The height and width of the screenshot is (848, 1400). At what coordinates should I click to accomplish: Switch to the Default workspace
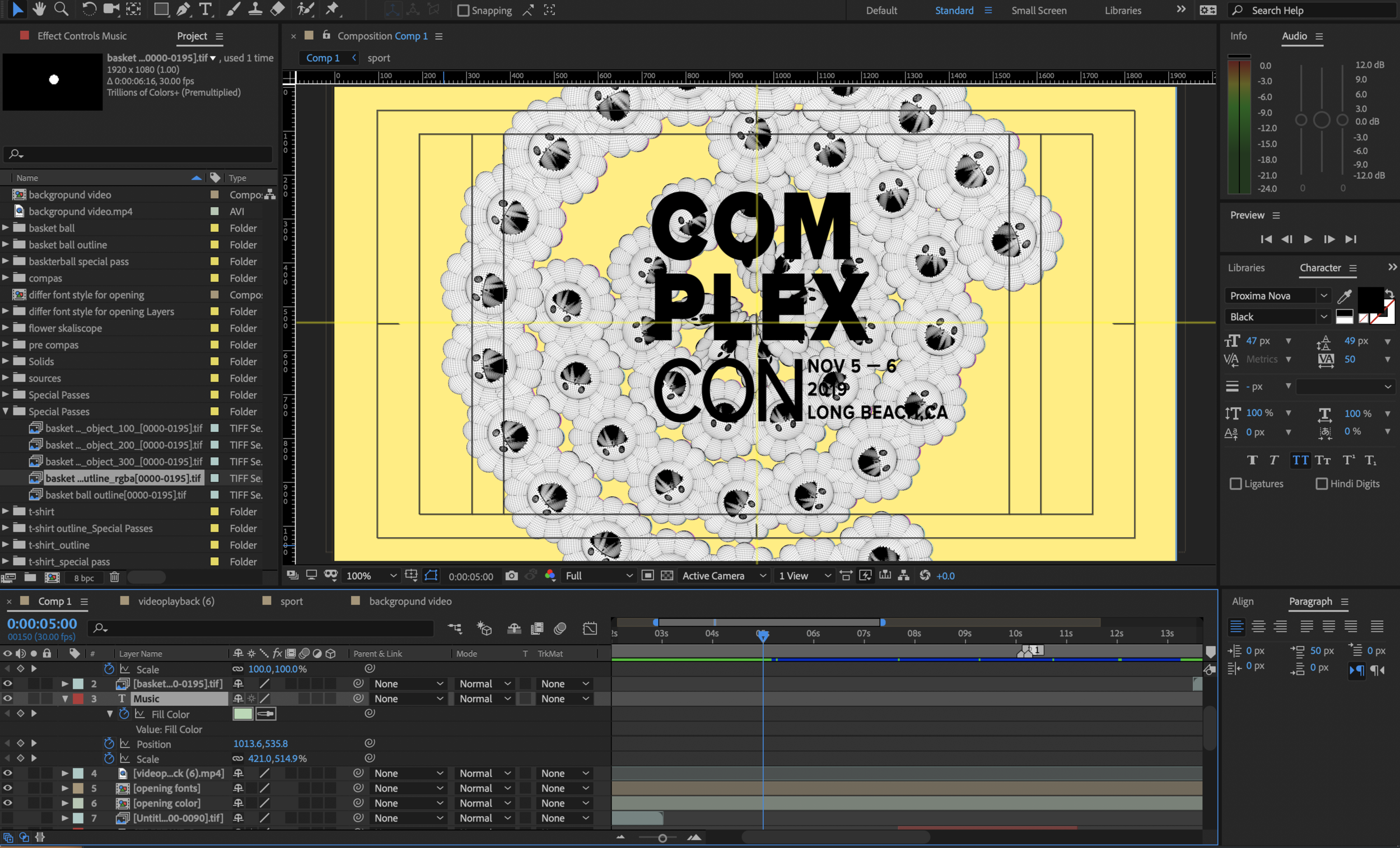tap(881, 10)
